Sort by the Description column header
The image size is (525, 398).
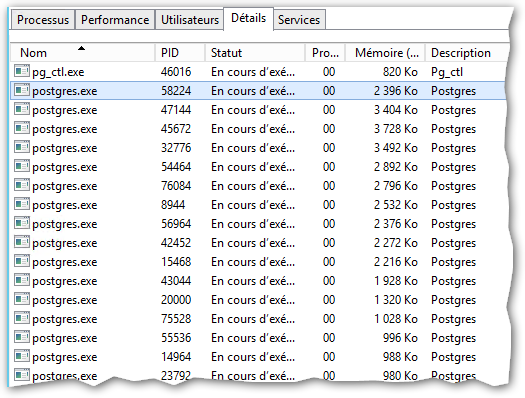click(467, 53)
